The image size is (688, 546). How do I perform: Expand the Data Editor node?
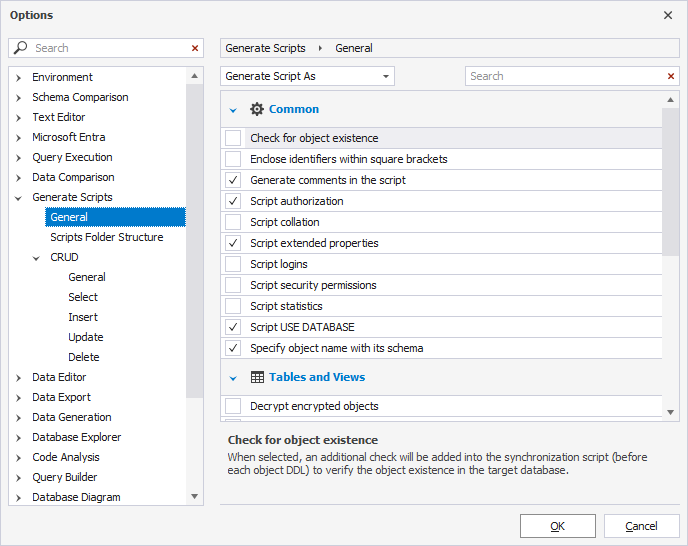(18, 378)
